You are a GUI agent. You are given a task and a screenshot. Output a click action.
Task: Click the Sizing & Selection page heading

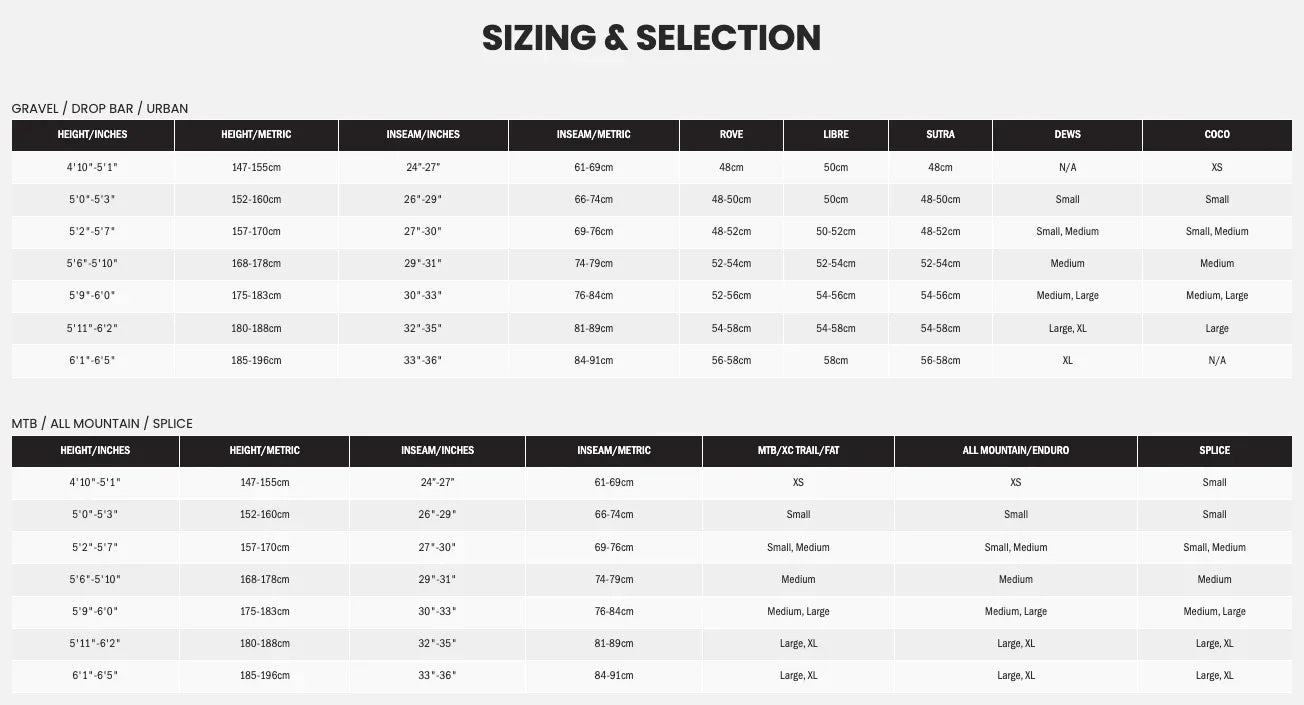[651, 38]
